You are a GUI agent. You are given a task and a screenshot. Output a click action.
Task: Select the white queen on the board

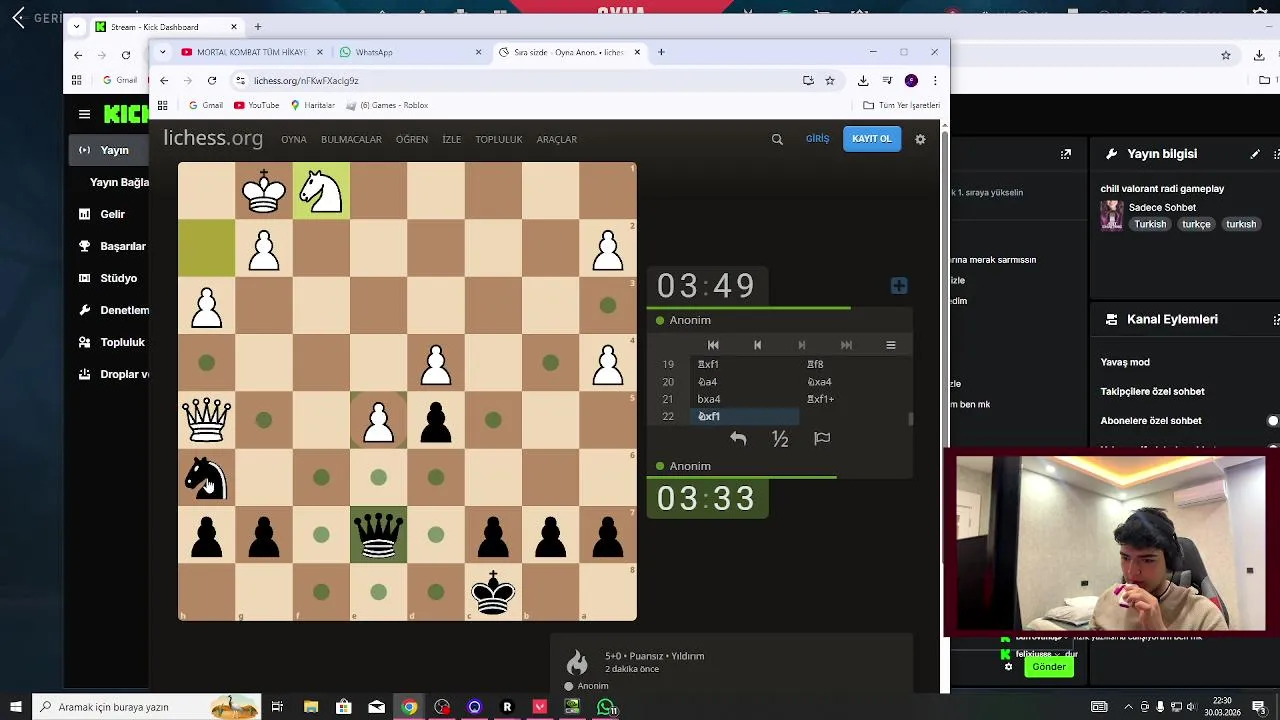[x=207, y=419]
